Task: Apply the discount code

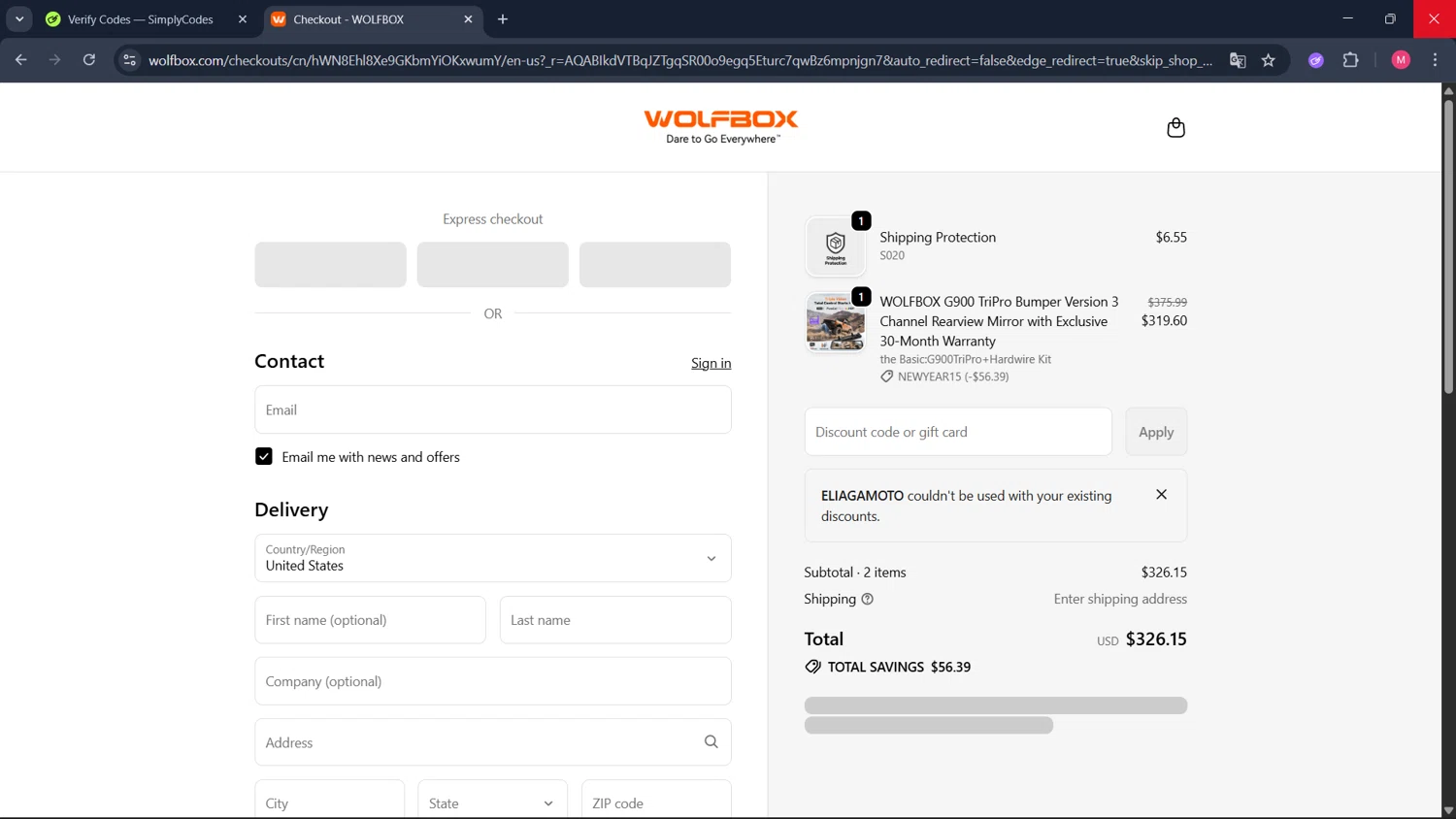Action: [1156, 432]
